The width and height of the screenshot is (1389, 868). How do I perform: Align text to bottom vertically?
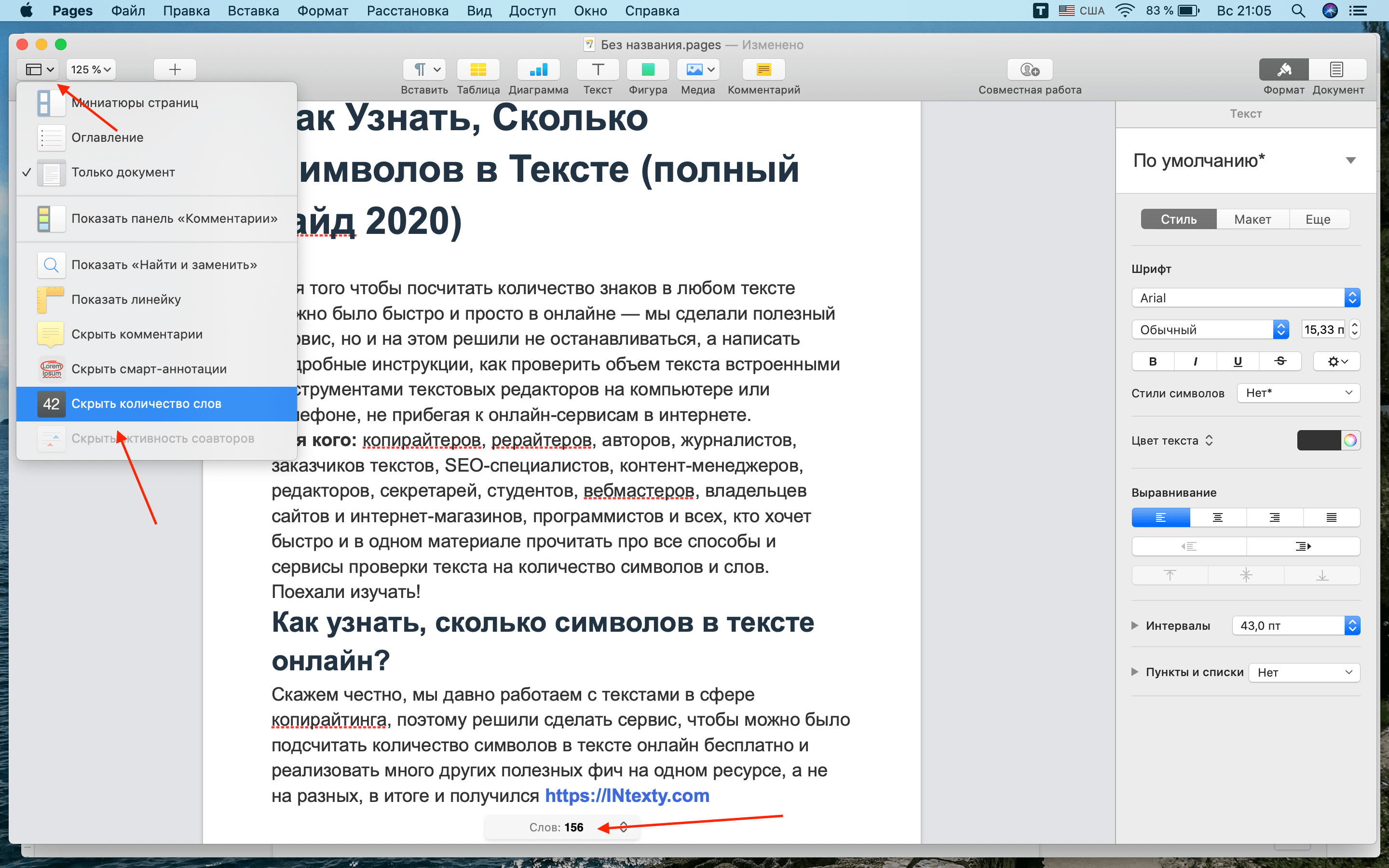point(1322,575)
